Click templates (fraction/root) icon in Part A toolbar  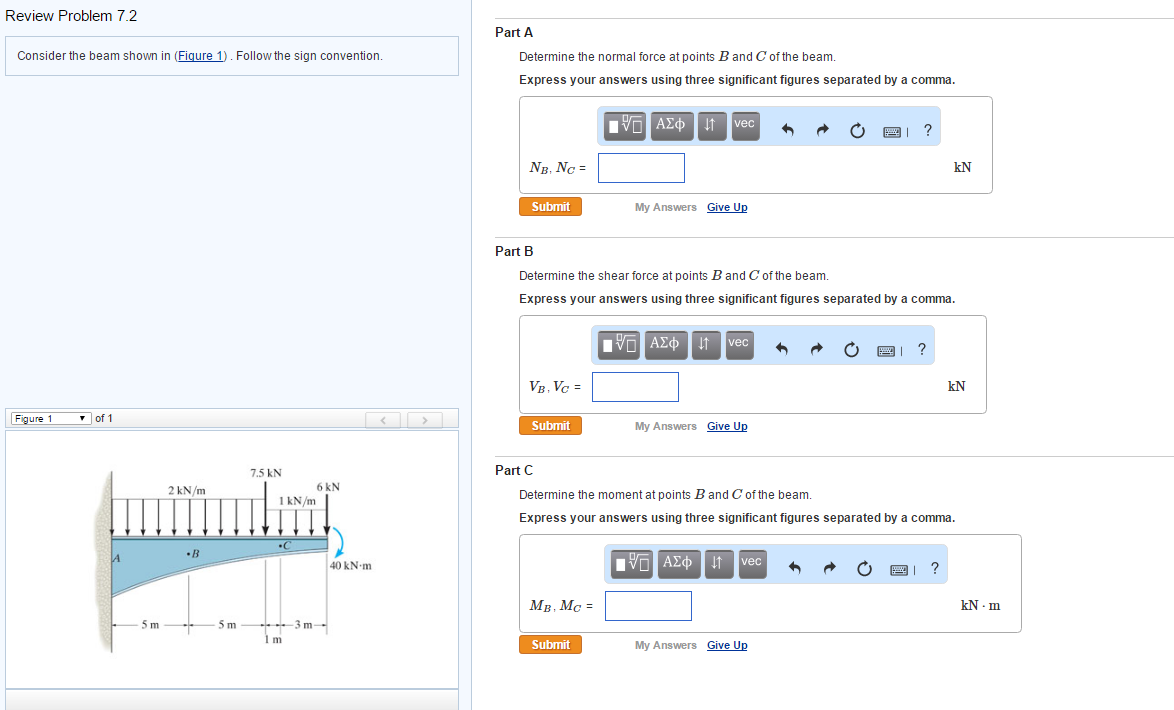coord(625,126)
